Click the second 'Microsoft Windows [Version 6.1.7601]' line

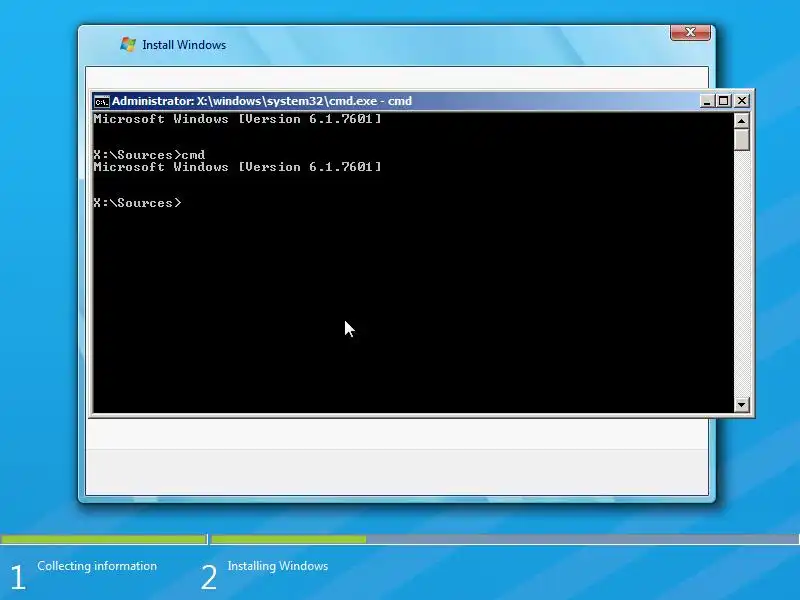pyautogui.click(x=238, y=167)
